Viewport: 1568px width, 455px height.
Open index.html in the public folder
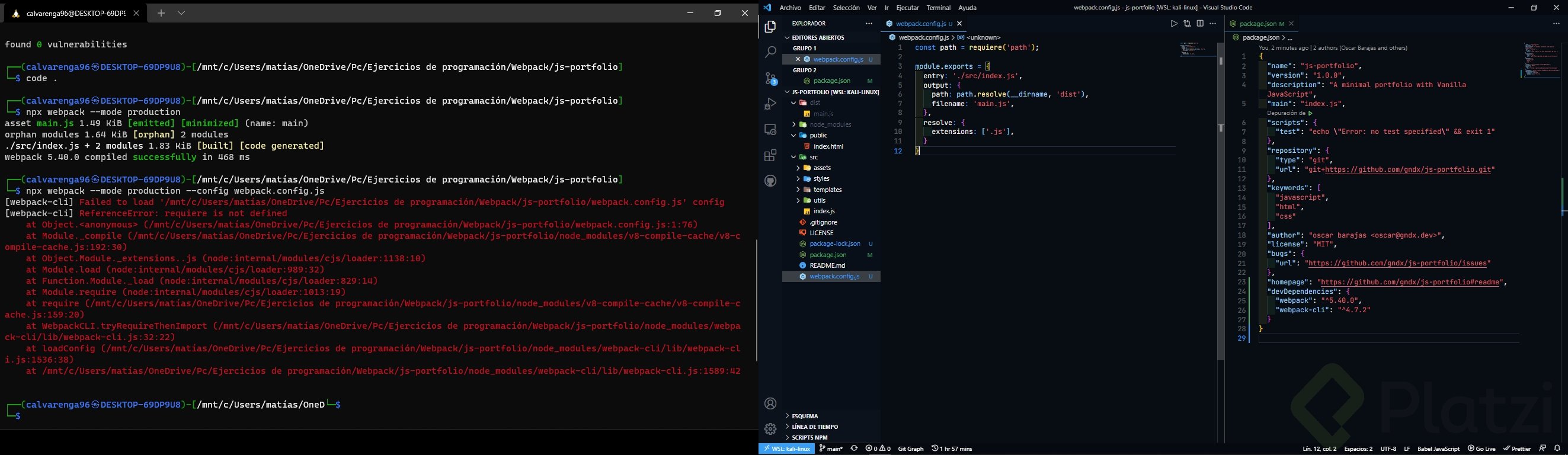828,146
